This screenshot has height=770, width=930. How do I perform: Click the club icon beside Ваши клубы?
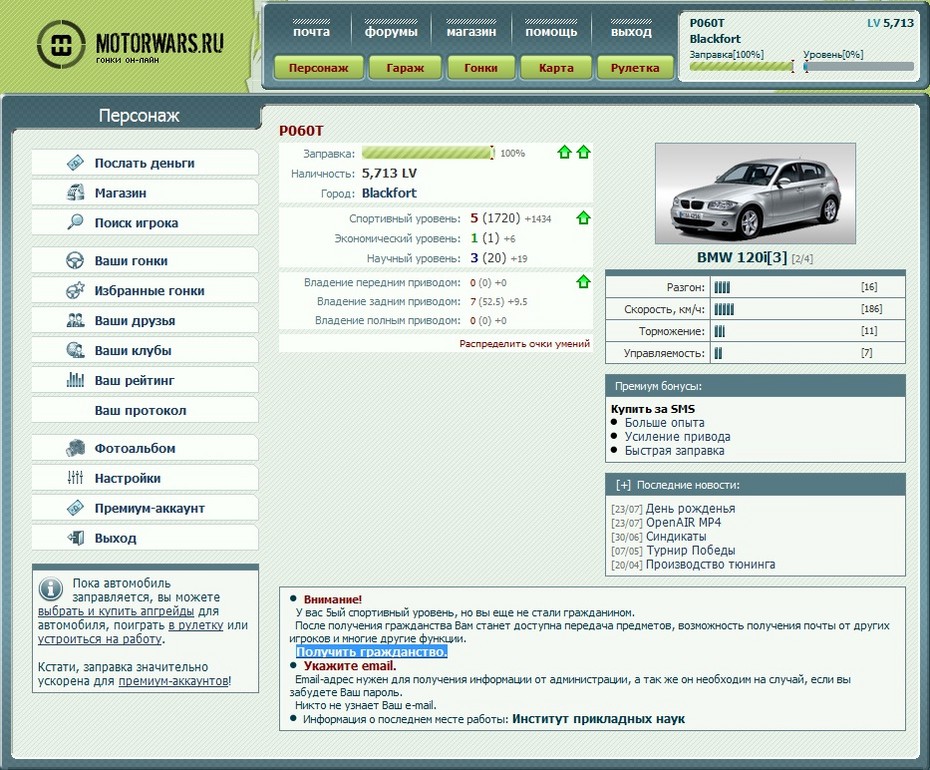[75, 350]
